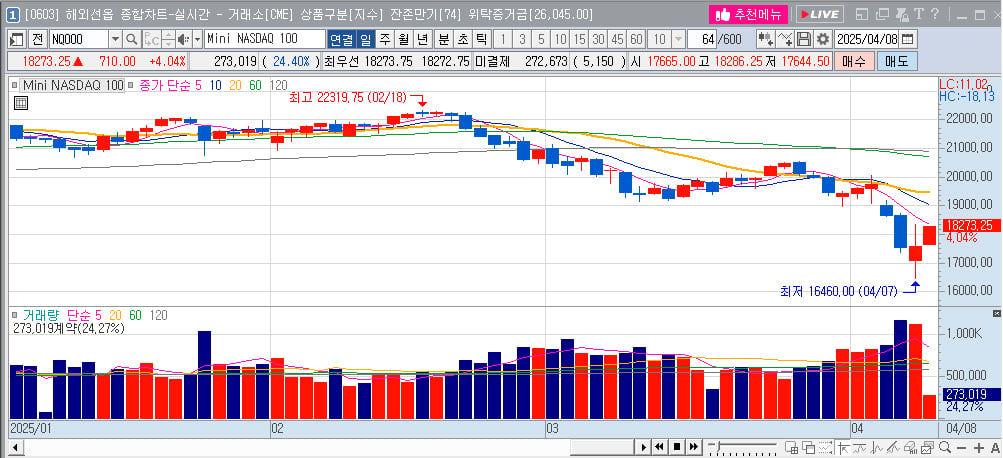This screenshot has height=458, width=1003.
Task: Click the data grid icon on chart
Action: pyautogui.click(x=20, y=102)
